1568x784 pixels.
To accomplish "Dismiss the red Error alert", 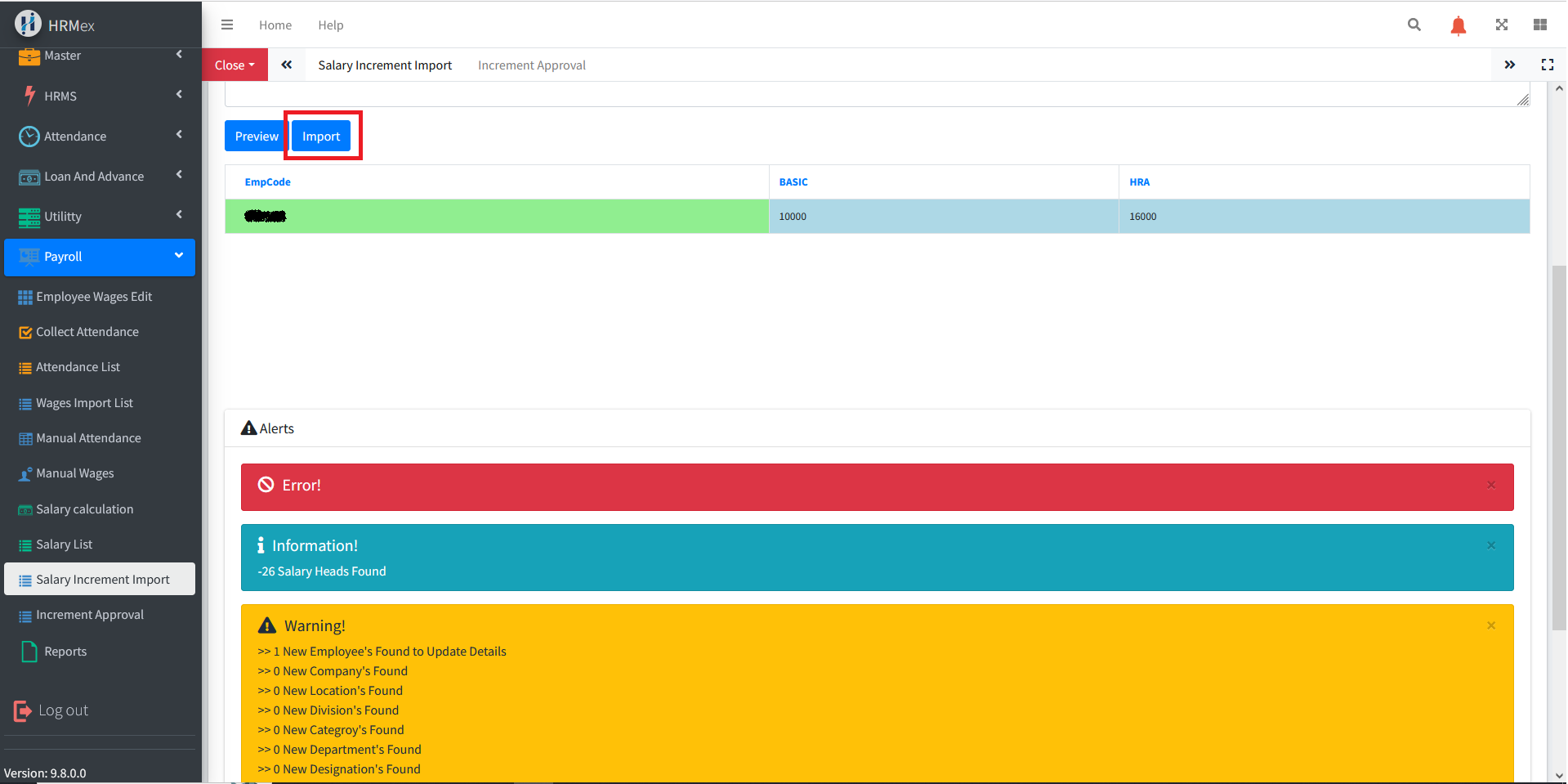I will tap(1490, 486).
